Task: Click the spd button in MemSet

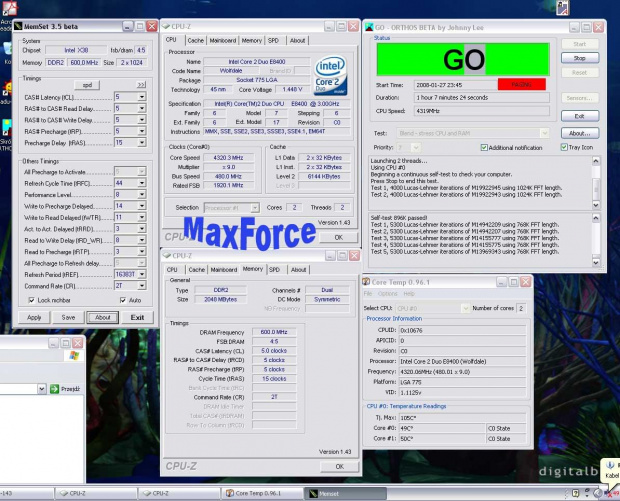Action: (87, 85)
